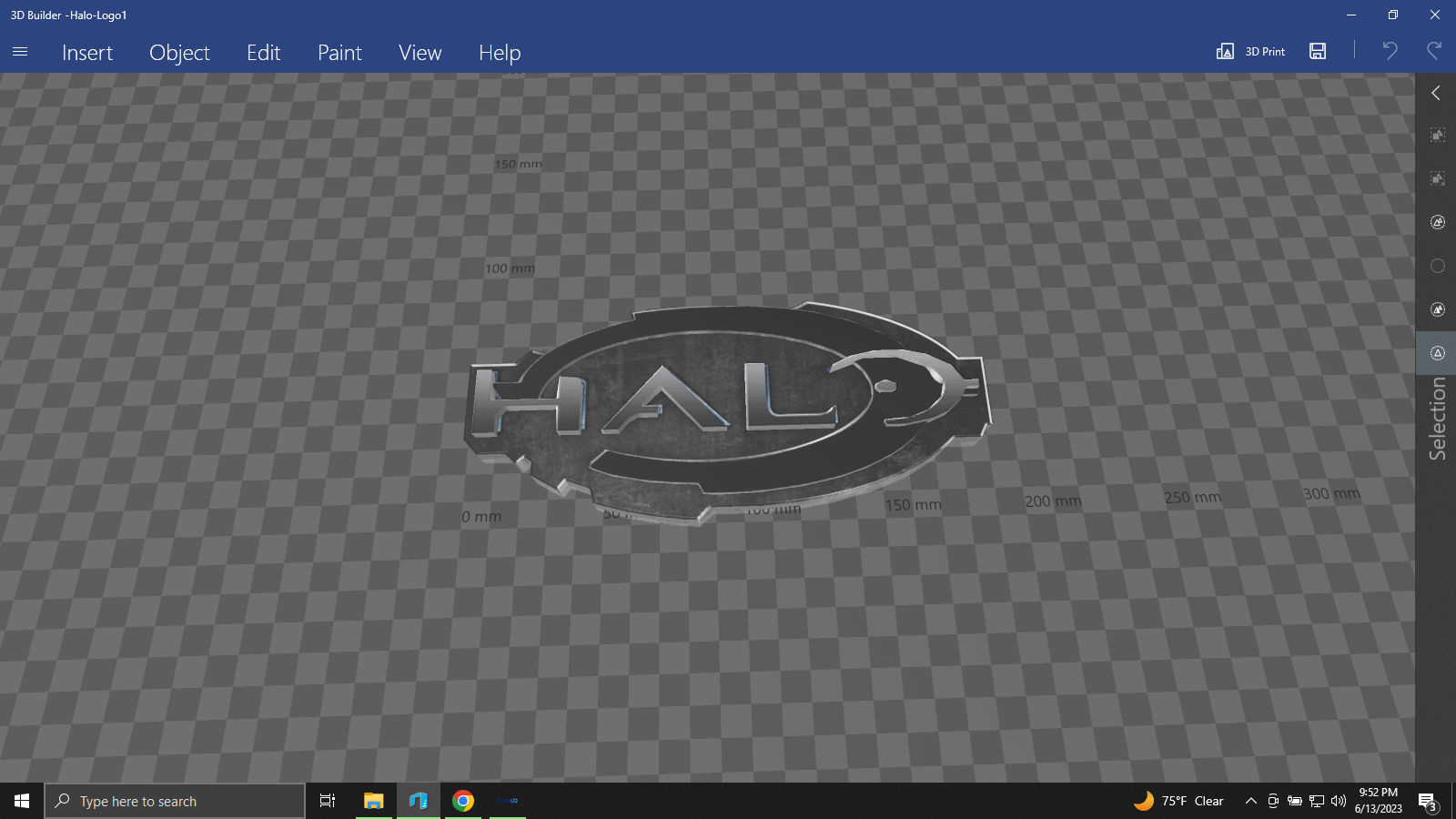Open the Paint menu
The height and width of the screenshot is (819, 1456).
pos(339,53)
